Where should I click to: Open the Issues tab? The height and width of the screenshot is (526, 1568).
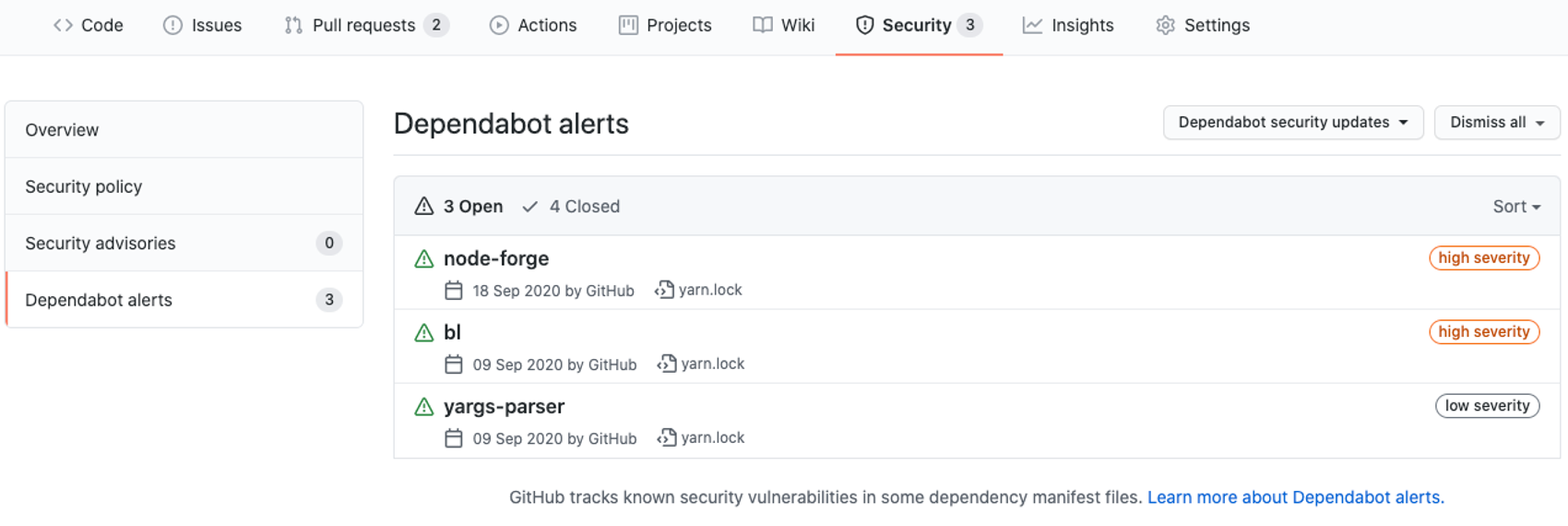(x=203, y=26)
